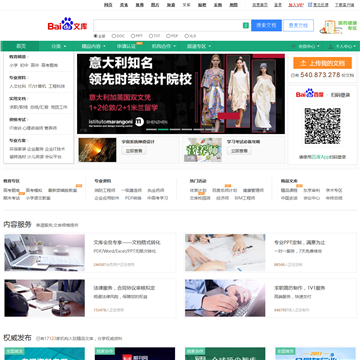Open the 工程科技 sidebar link

coord(57,86)
